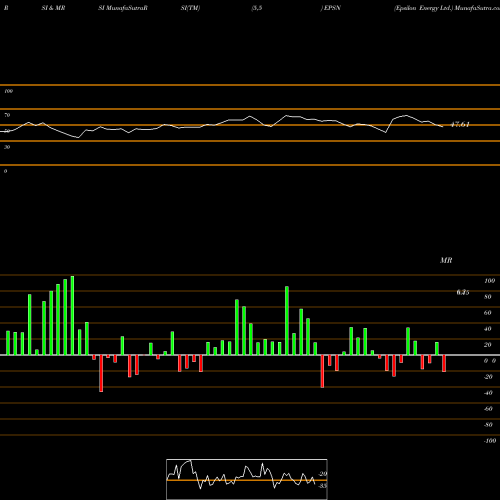Click the longest red MR histogram bar

101,373
